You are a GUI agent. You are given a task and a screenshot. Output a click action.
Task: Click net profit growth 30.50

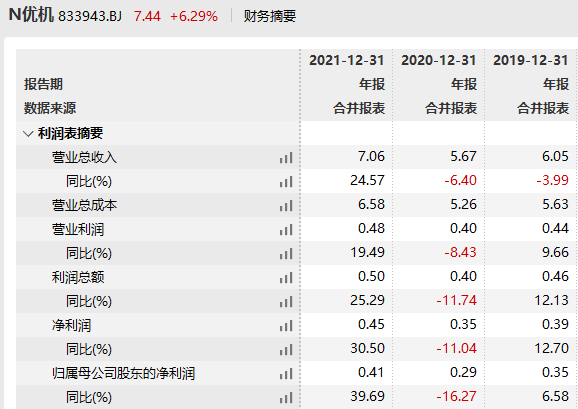pyautogui.click(x=368, y=348)
